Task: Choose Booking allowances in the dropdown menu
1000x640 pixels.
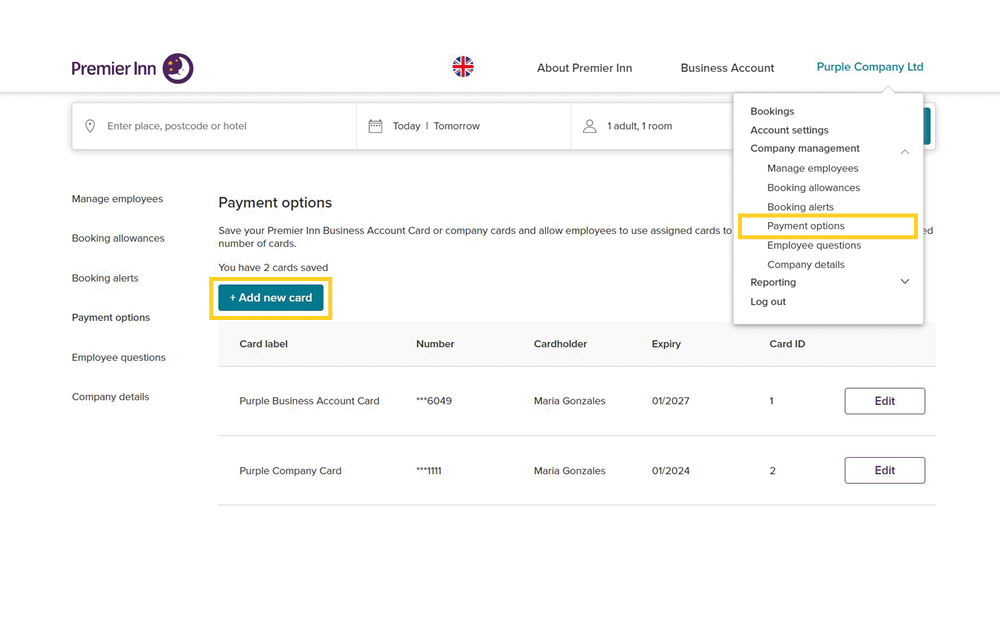Action: 813,187
